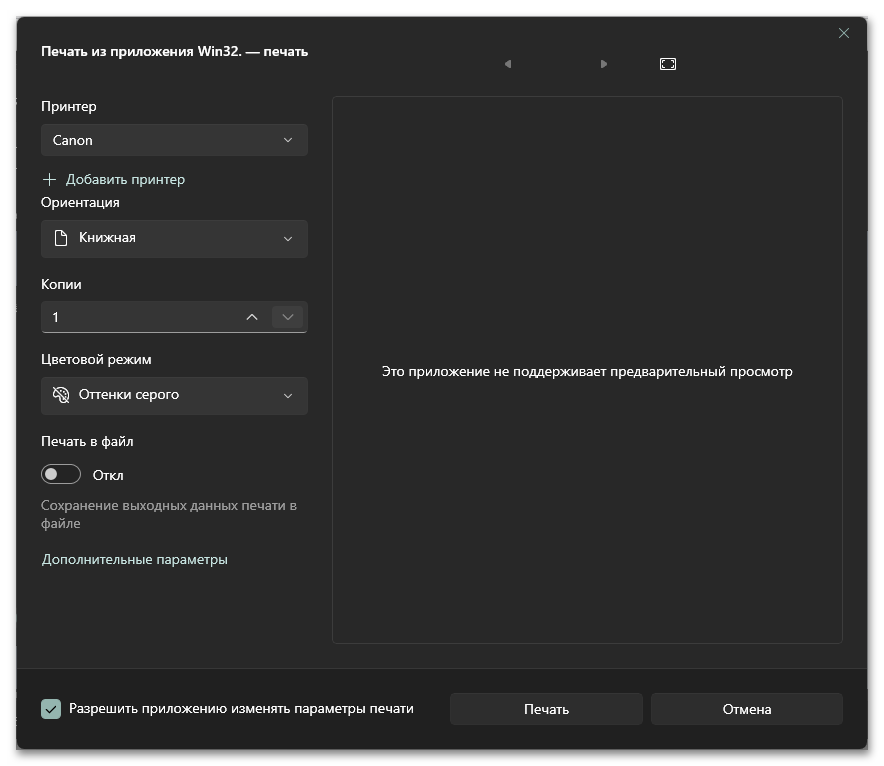Open the Дополнительные параметры link

[135, 560]
